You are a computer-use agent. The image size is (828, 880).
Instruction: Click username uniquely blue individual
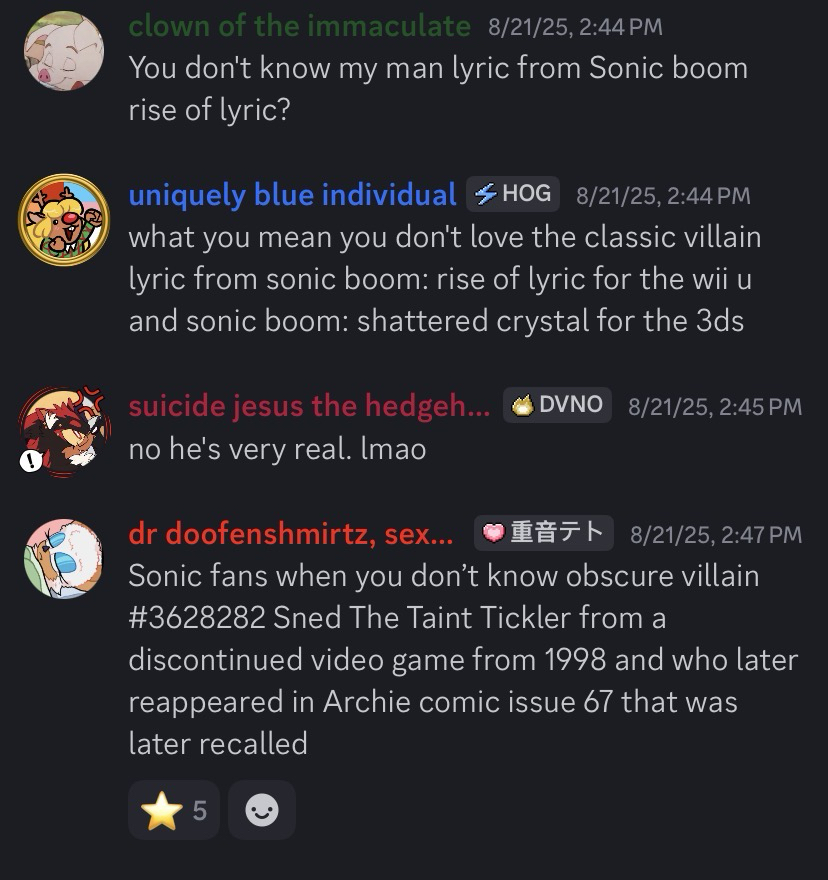[292, 194]
